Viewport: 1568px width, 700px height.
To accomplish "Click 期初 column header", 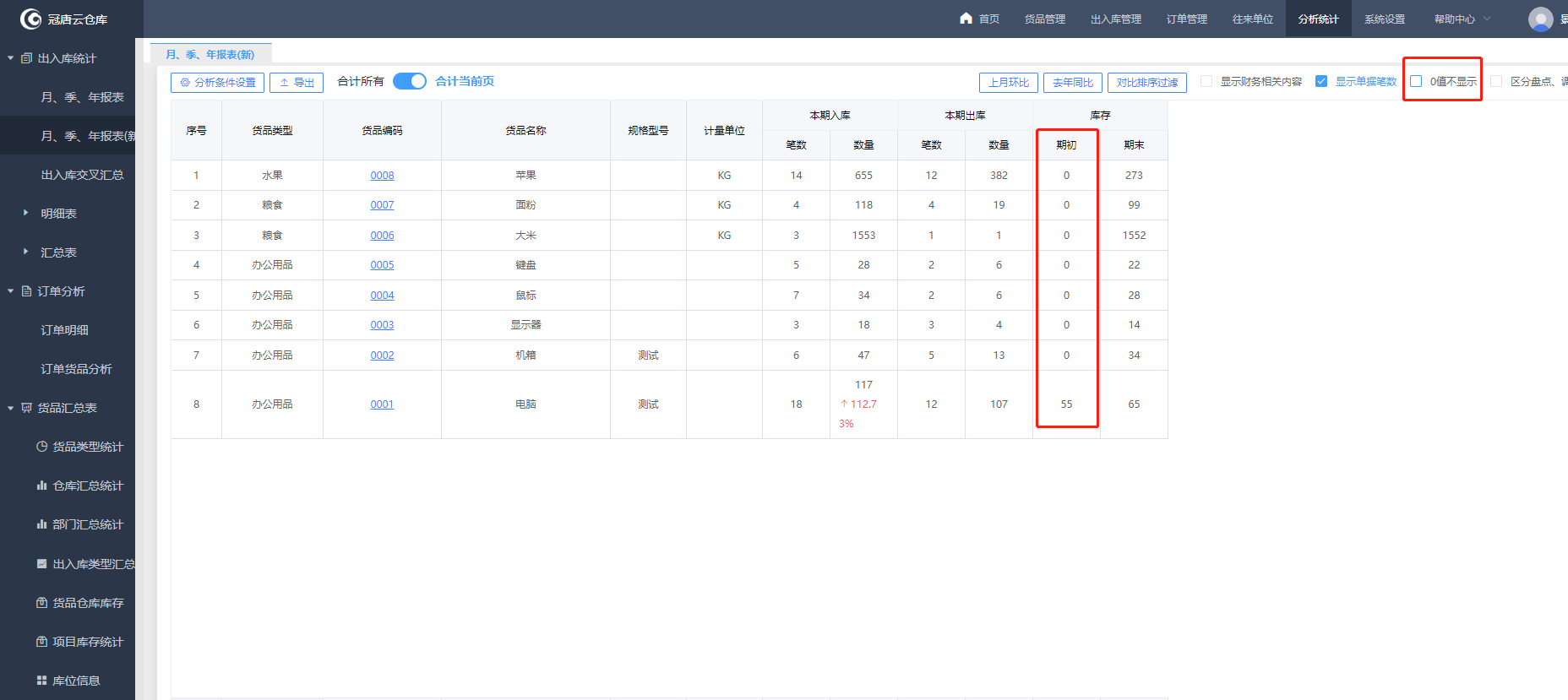I will (1066, 145).
